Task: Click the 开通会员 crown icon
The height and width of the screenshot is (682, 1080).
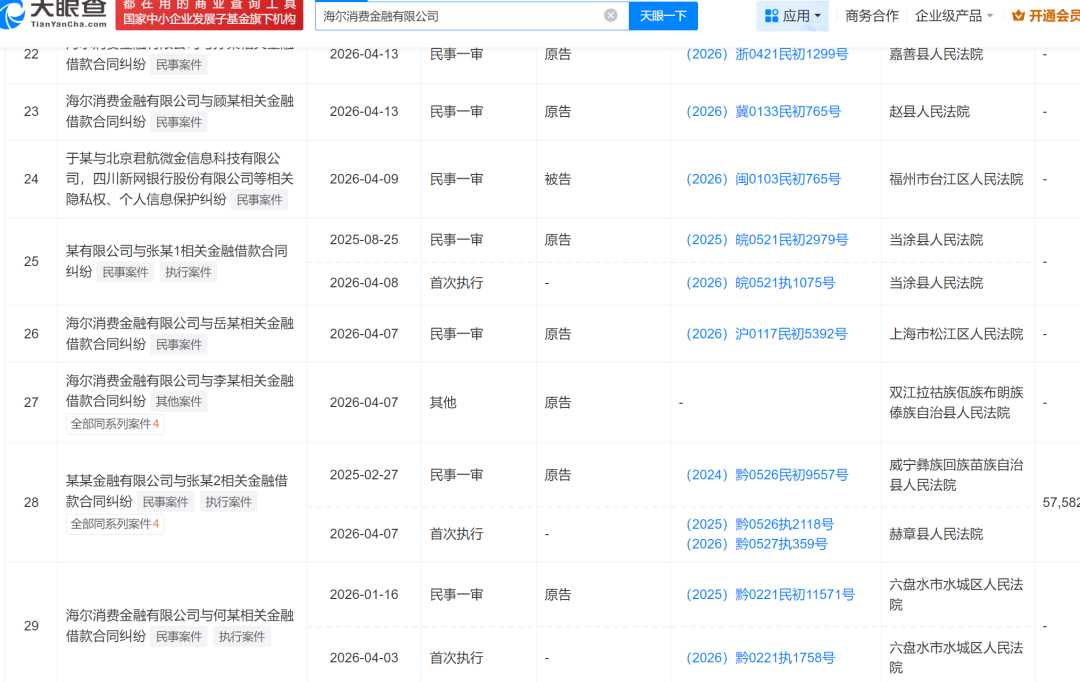Action: 1018,16
